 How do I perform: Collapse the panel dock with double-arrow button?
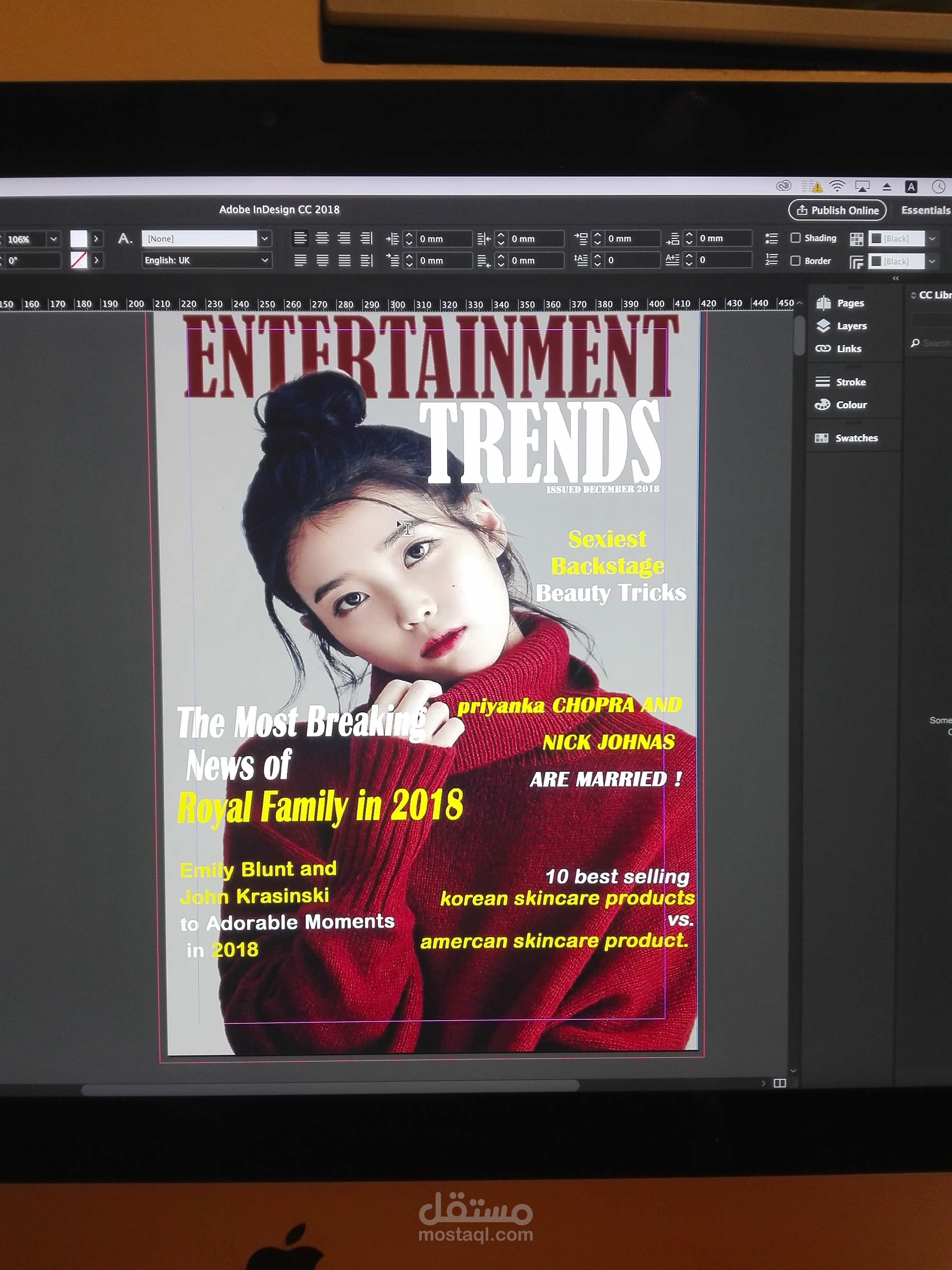(895, 278)
